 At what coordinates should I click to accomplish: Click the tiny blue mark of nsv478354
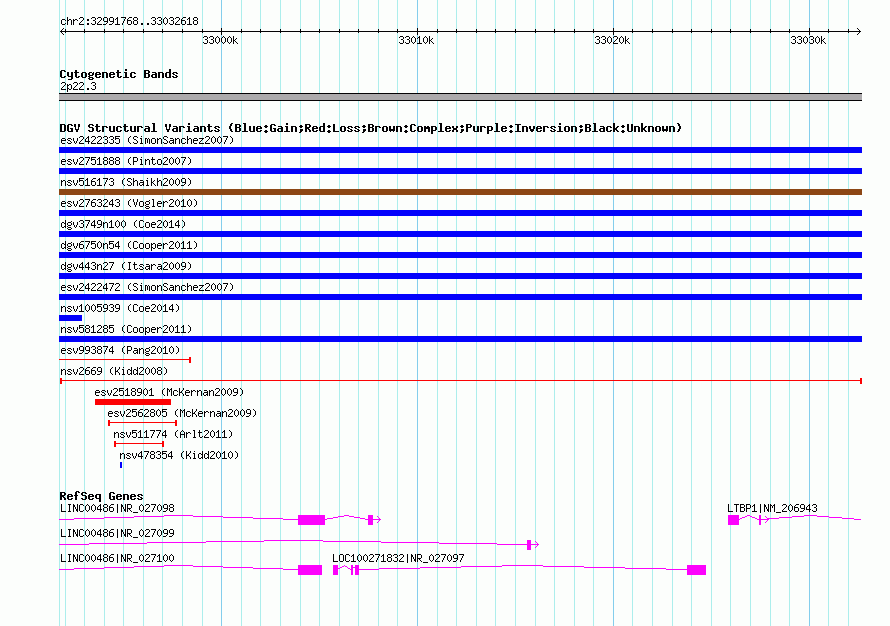(x=121, y=465)
